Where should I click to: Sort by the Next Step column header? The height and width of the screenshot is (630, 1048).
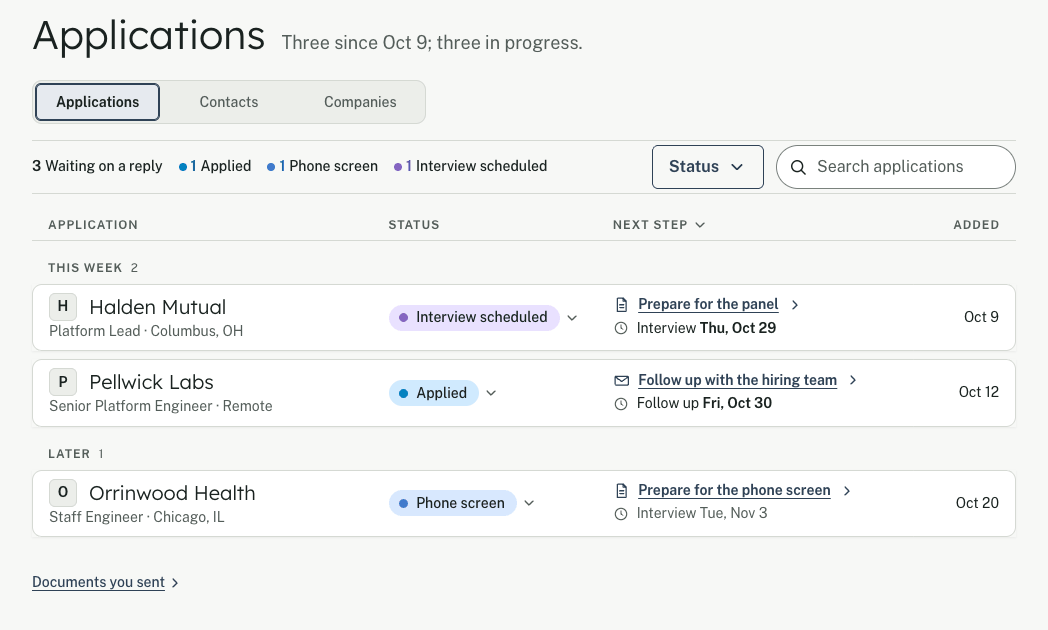(659, 225)
